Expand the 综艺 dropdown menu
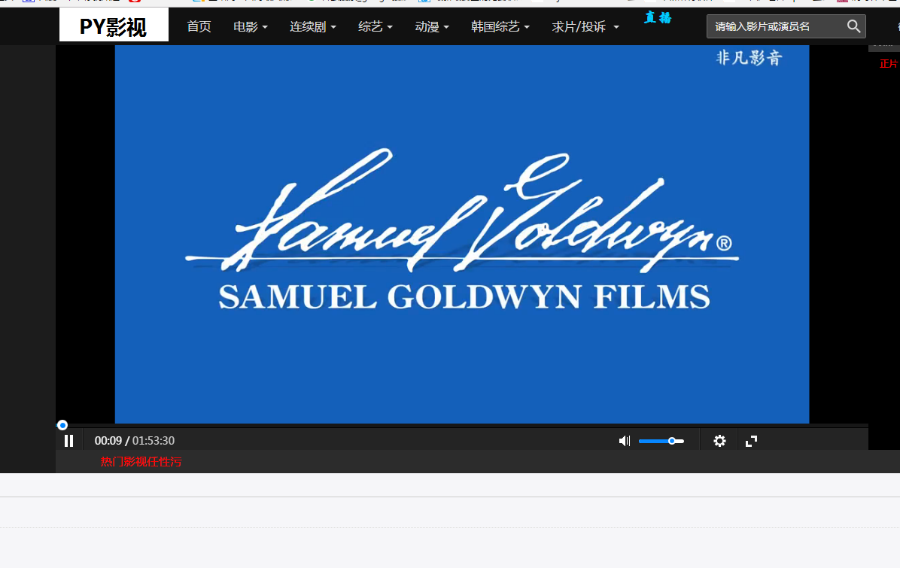 coord(375,26)
